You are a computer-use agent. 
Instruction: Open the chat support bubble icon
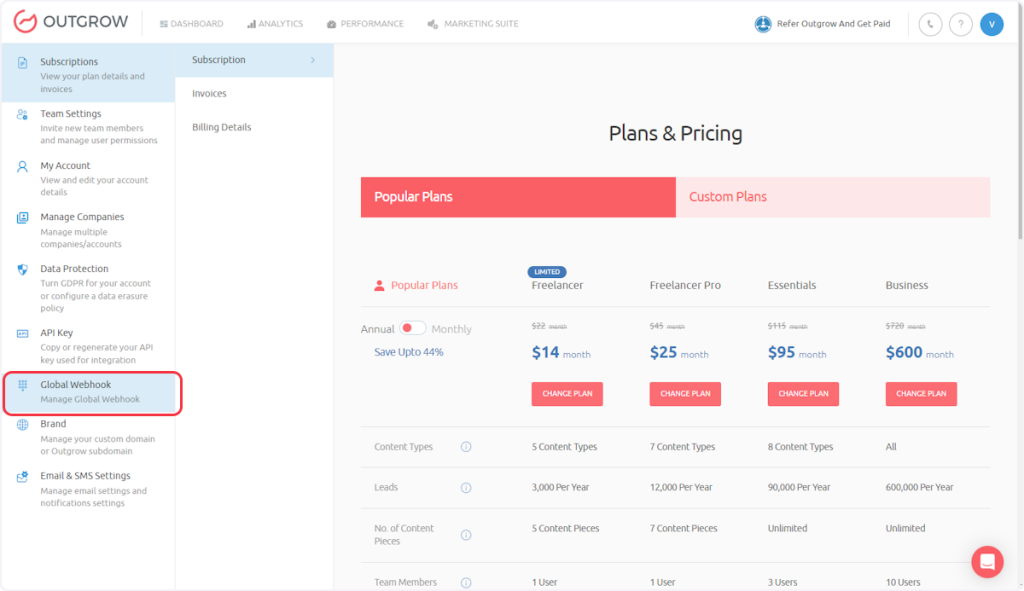987,561
